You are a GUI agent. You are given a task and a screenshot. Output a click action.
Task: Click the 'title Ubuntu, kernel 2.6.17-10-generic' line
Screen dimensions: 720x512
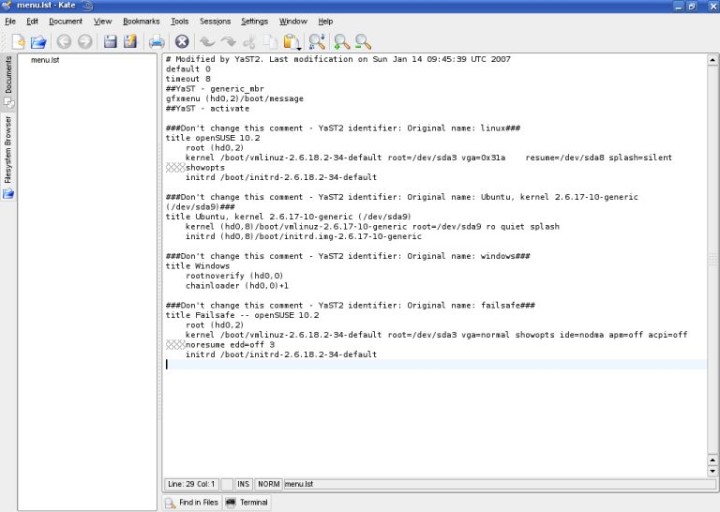[x=288, y=217]
